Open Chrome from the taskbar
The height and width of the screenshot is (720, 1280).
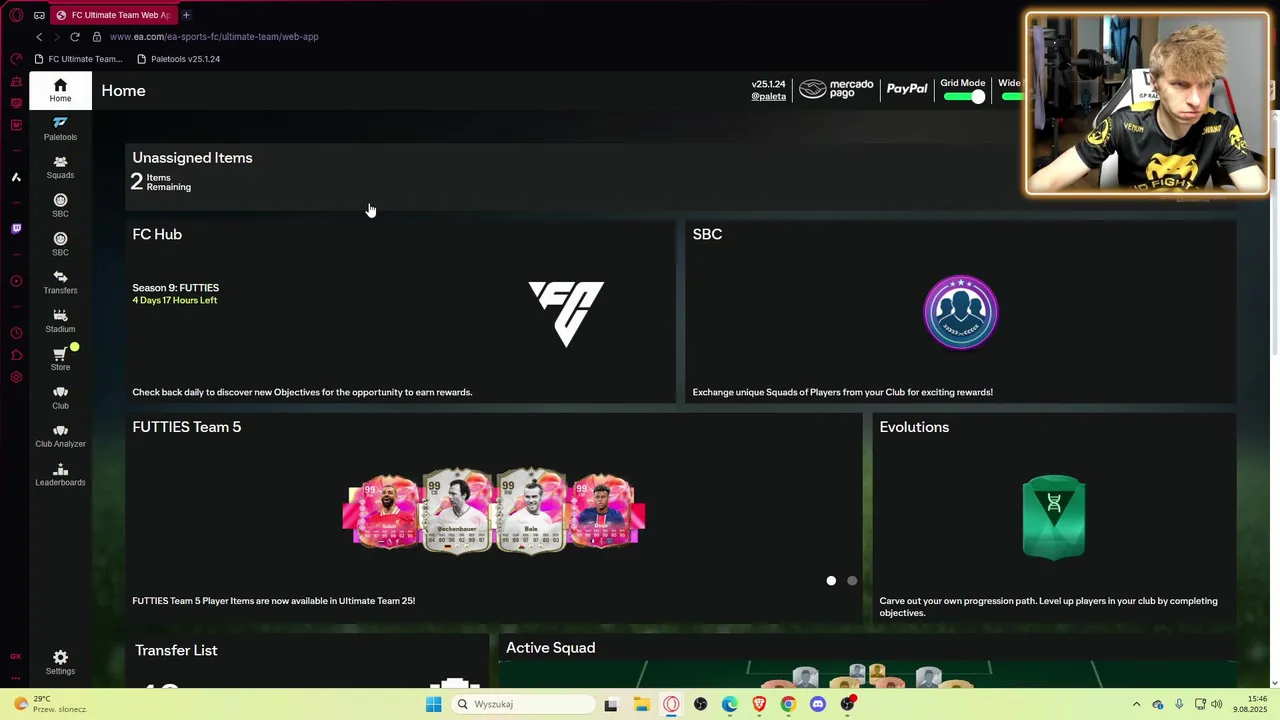point(788,704)
